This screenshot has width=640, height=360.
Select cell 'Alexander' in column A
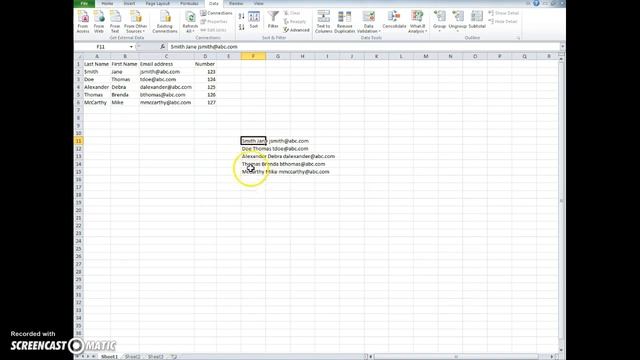[x=97, y=87]
